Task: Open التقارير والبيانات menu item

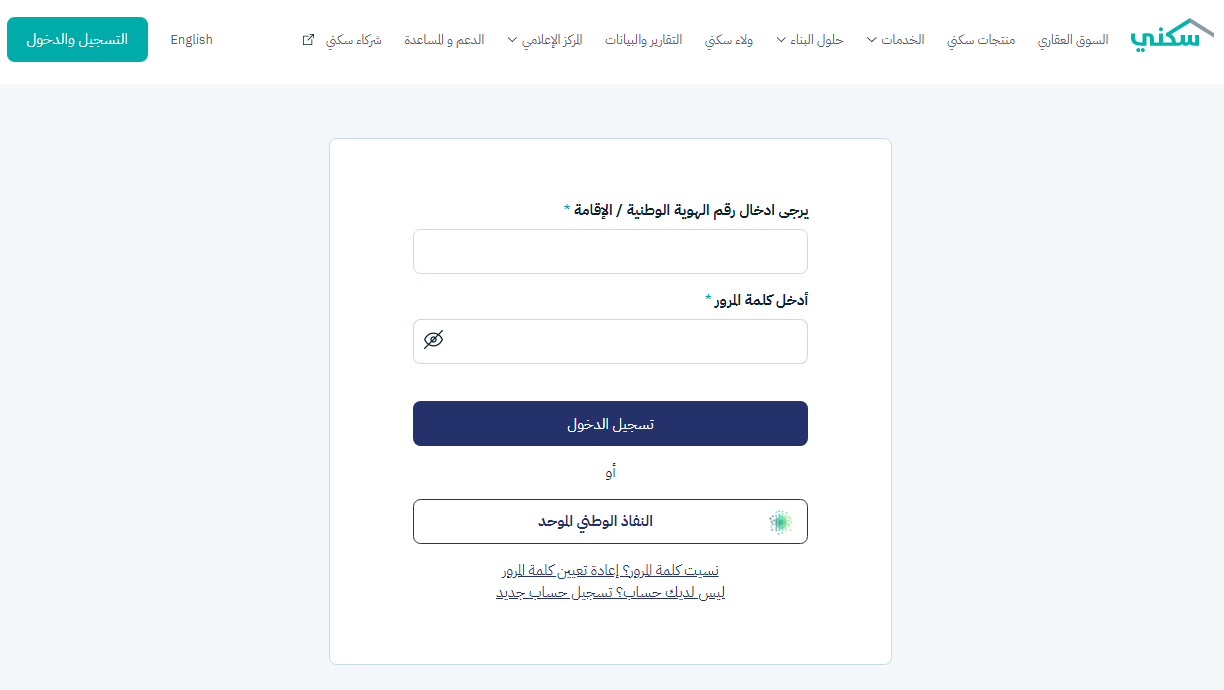Action: tap(644, 40)
